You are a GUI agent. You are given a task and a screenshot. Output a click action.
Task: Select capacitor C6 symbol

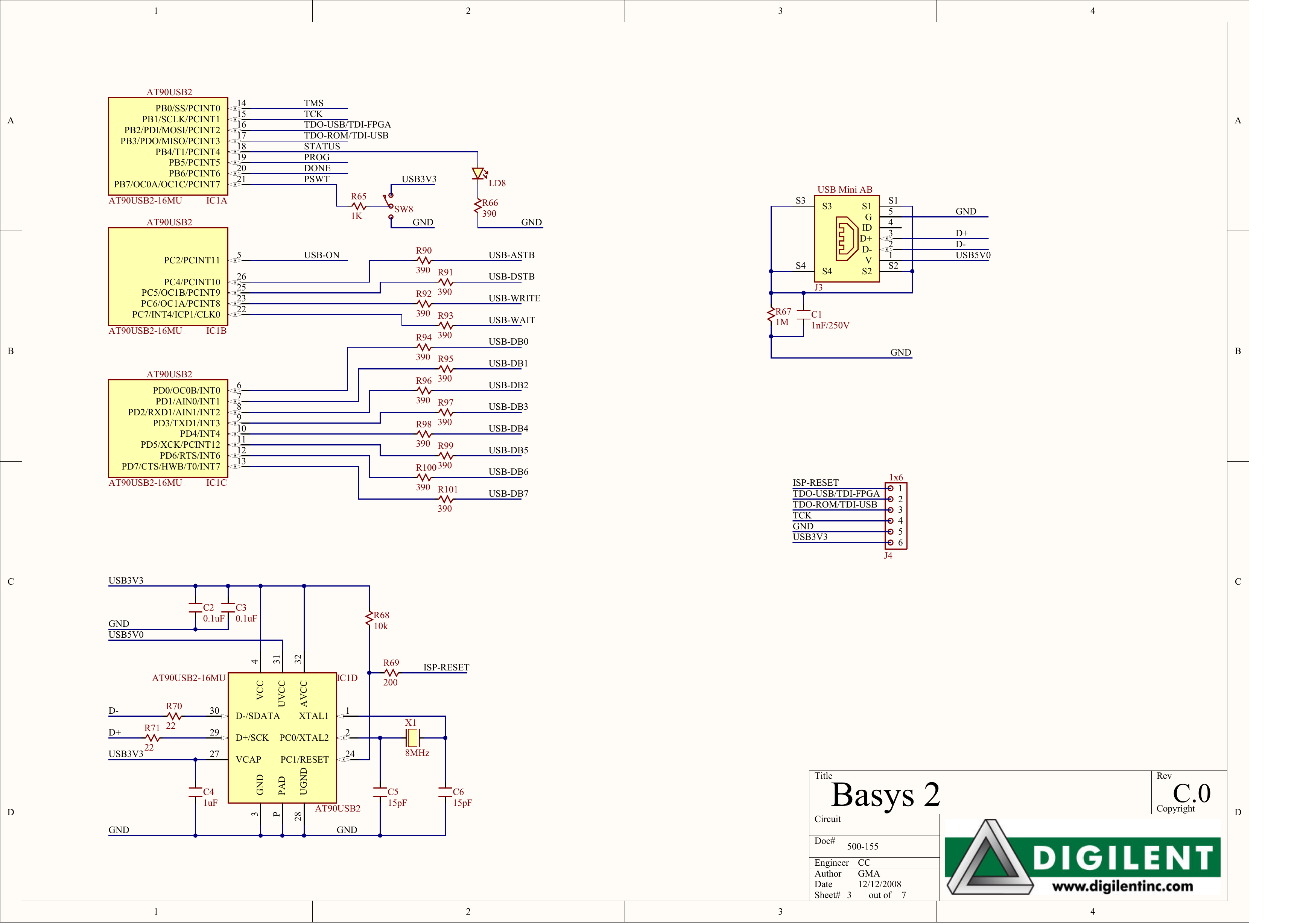click(445, 792)
